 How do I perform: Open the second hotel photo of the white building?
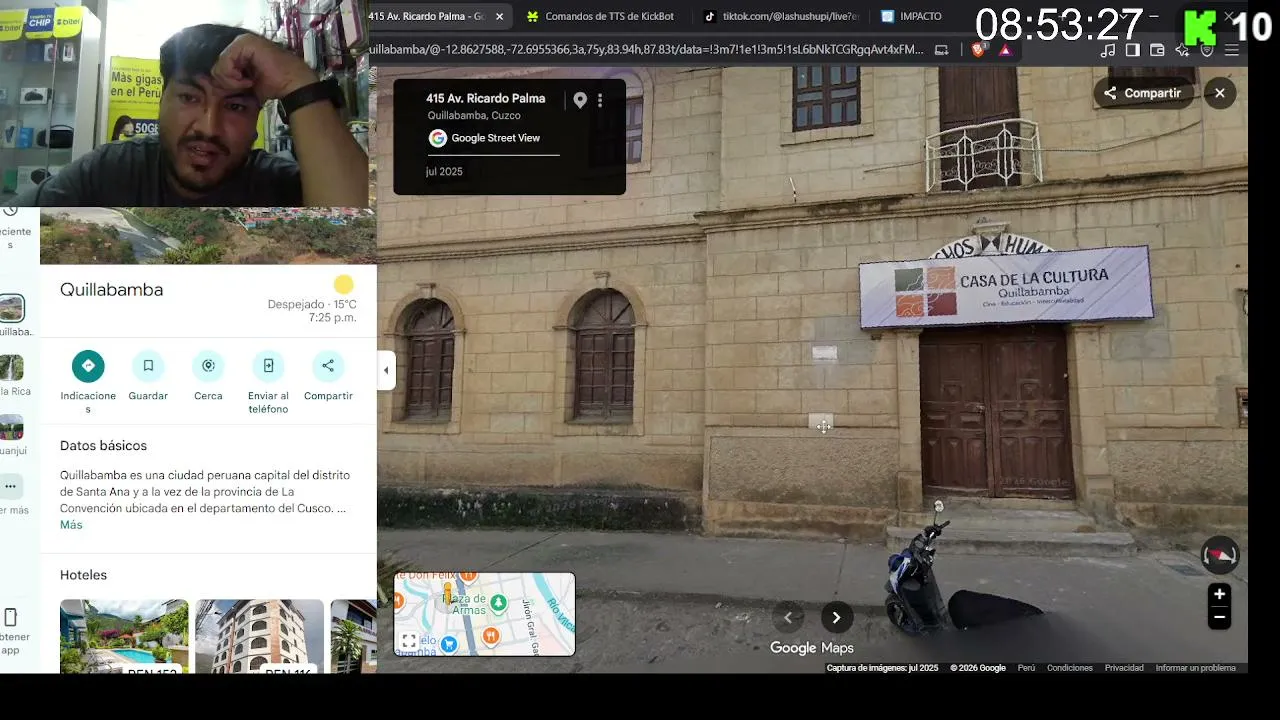[259, 636]
